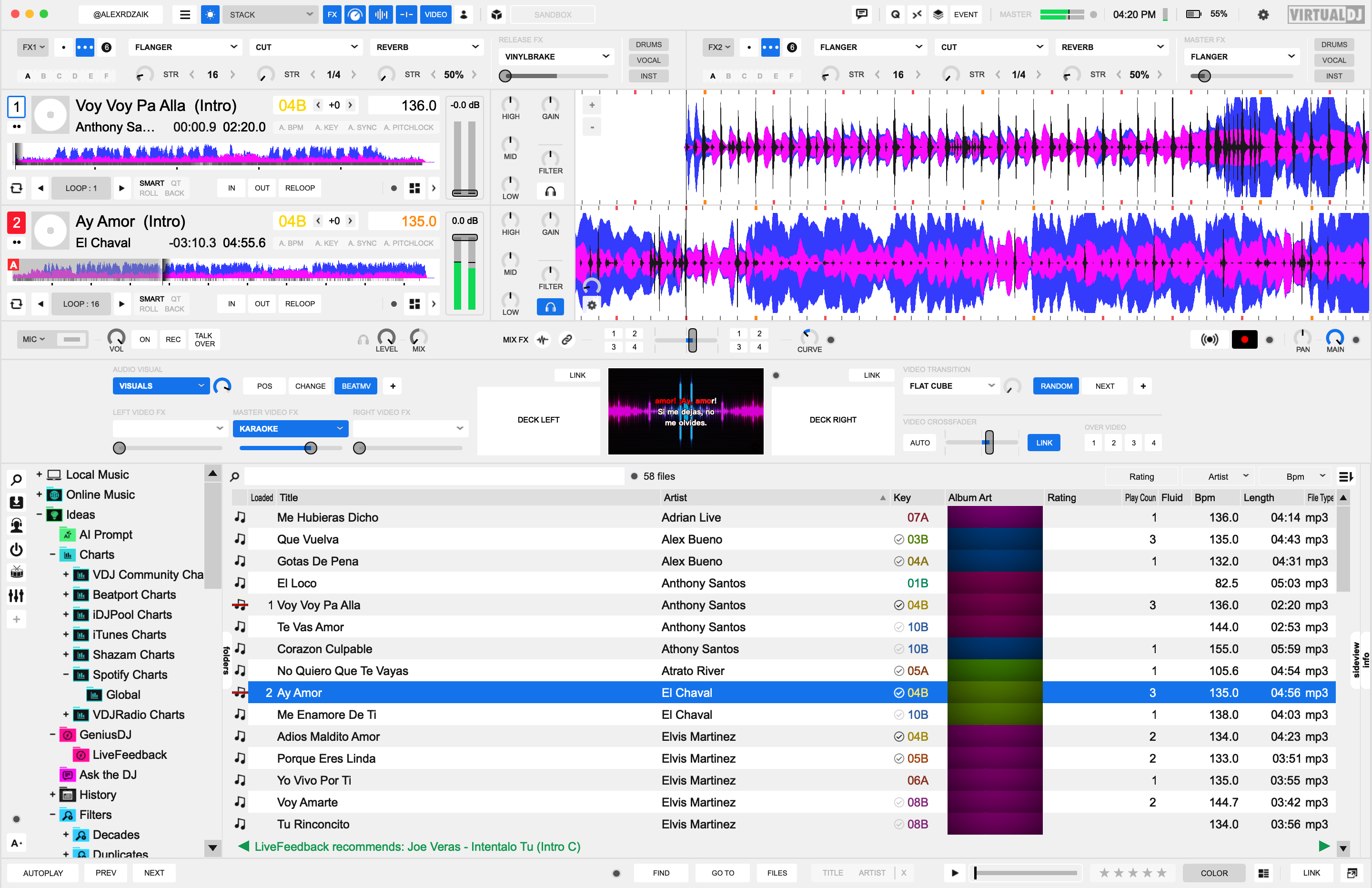The width and height of the screenshot is (1372, 888).
Task: Toggle microphone ON button
Action: coord(145,340)
